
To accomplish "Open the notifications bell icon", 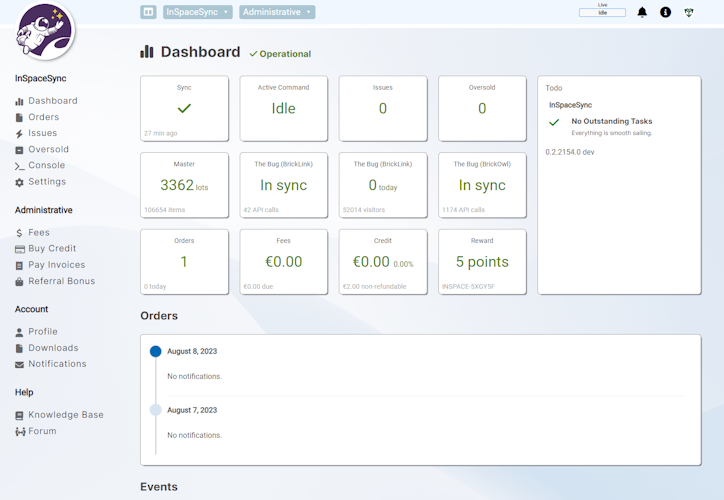I will point(642,12).
